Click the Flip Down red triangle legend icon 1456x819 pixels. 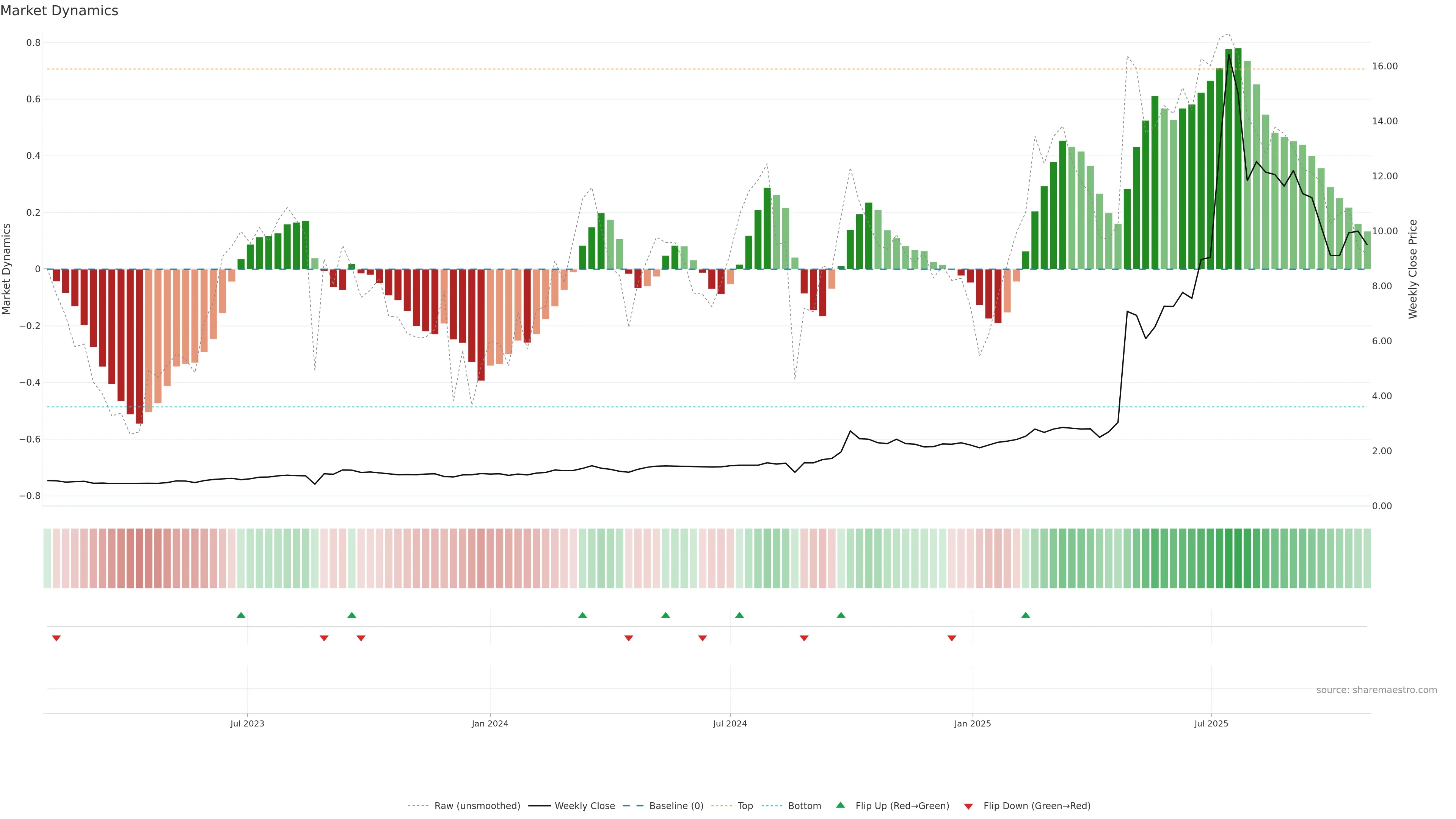click(x=968, y=806)
